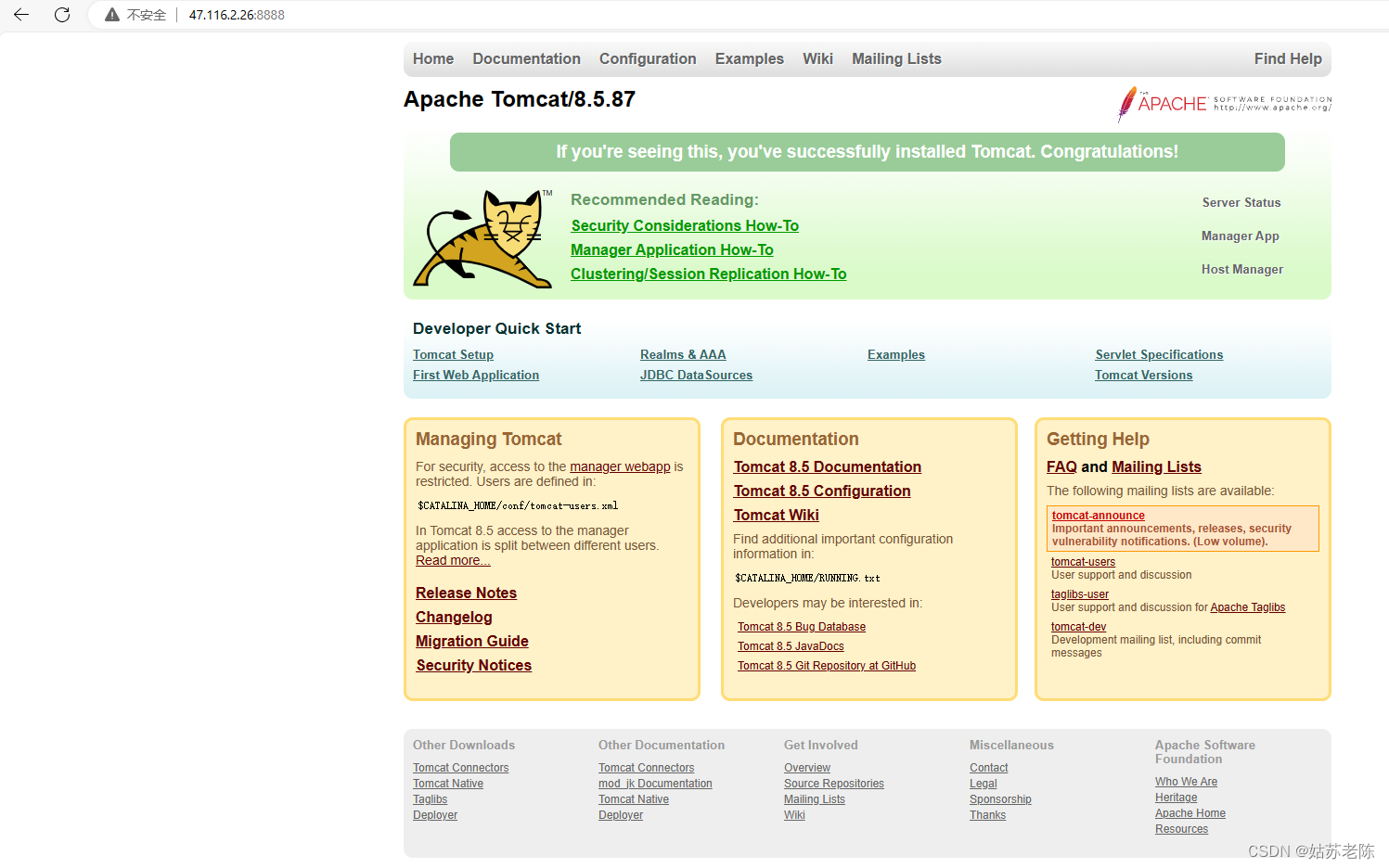Open Taglibs footer link
The height and width of the screenshot is (868, 1389).
pyautogui.click(x=430, y=799)
